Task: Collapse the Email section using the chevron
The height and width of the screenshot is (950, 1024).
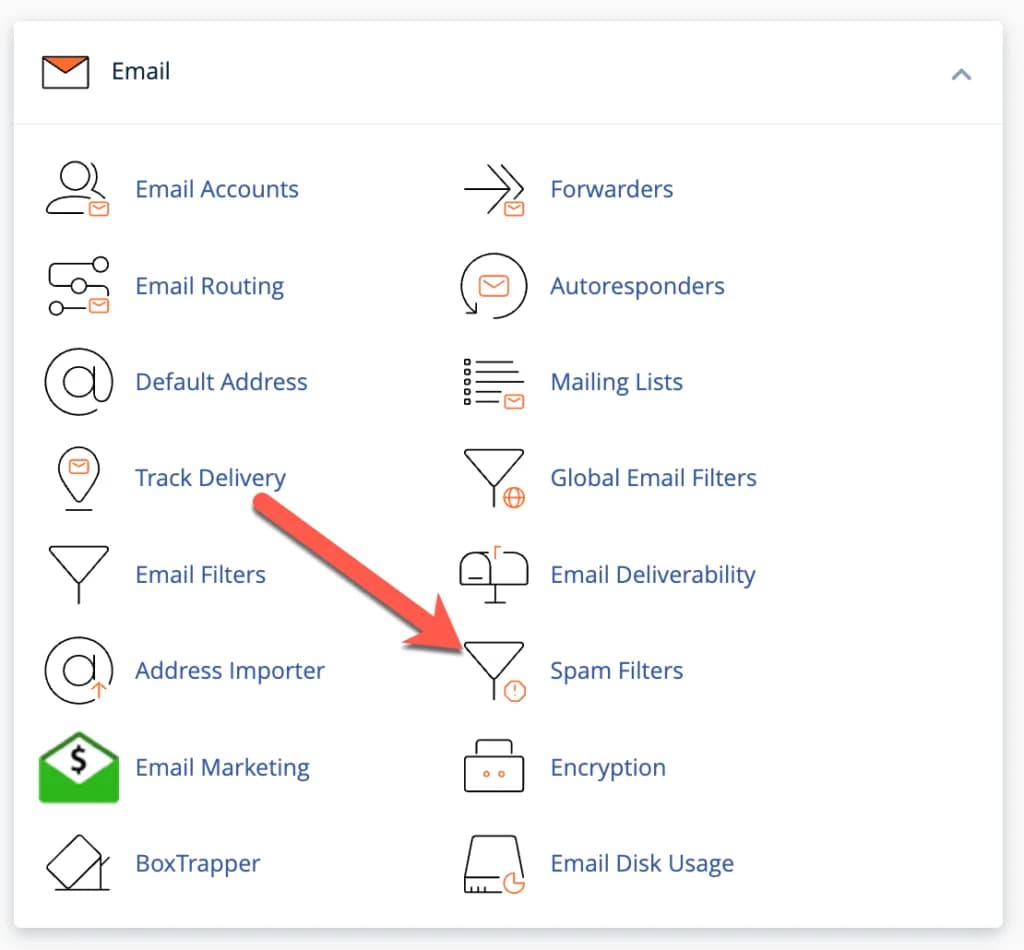Action: click(961, 73)
